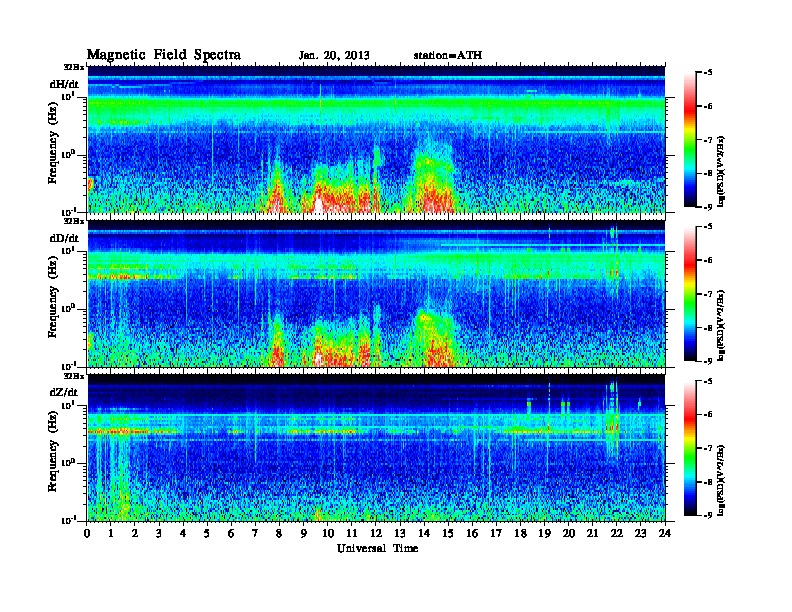Select the "Jan. 20, 2013" date label
The height and width of the screenshot is (612, 792).
point(334,56)
